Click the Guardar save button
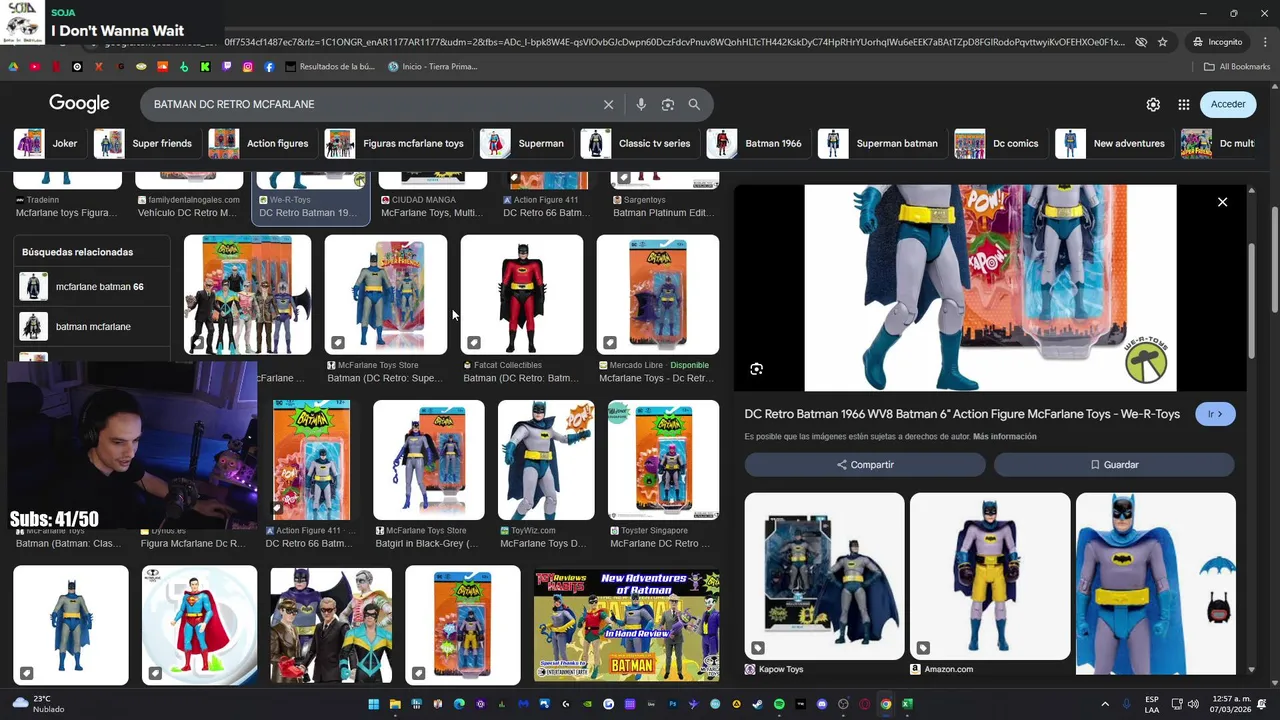 point(1114,465)
